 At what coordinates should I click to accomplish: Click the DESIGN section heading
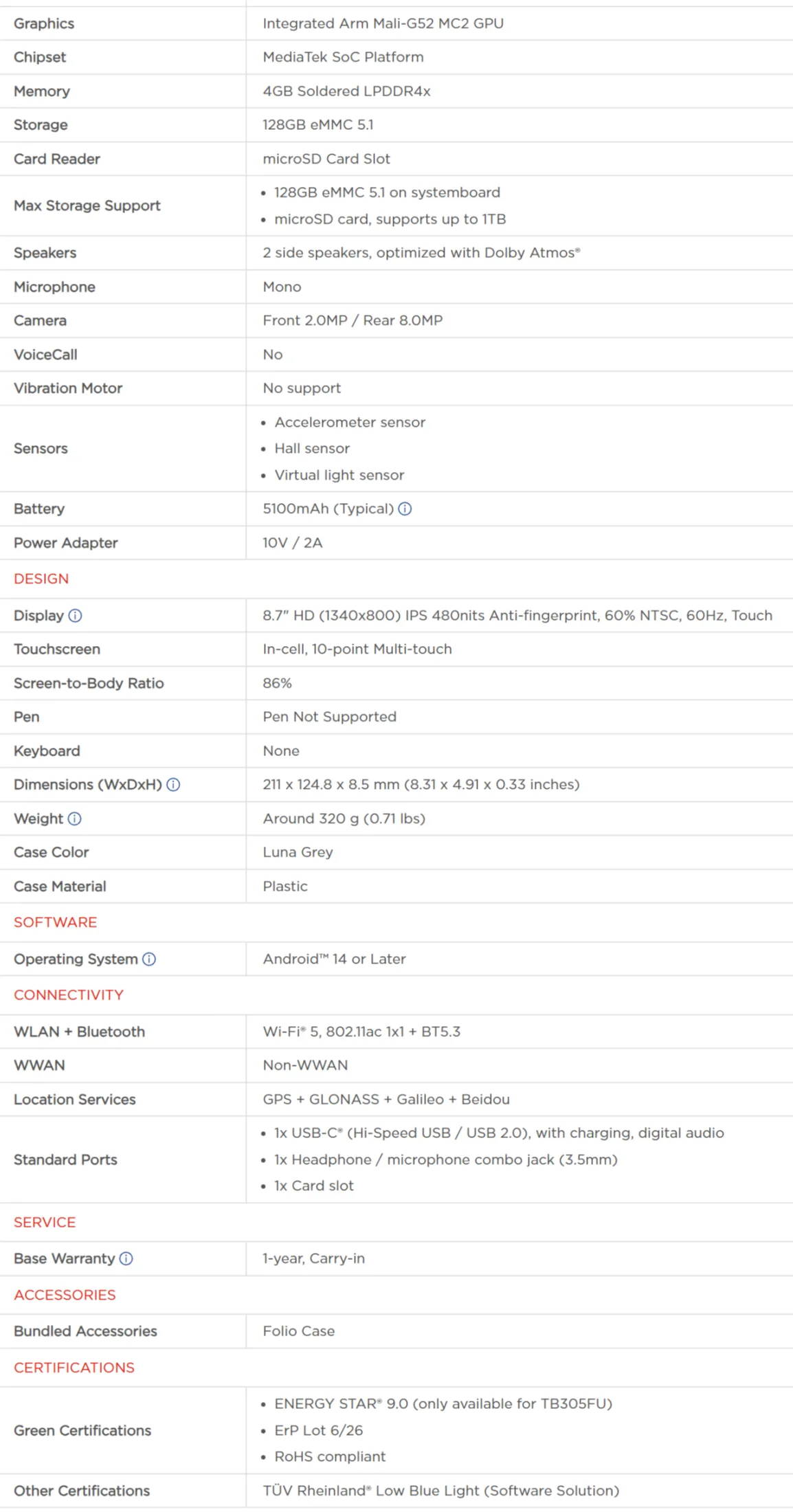point(41,579)
